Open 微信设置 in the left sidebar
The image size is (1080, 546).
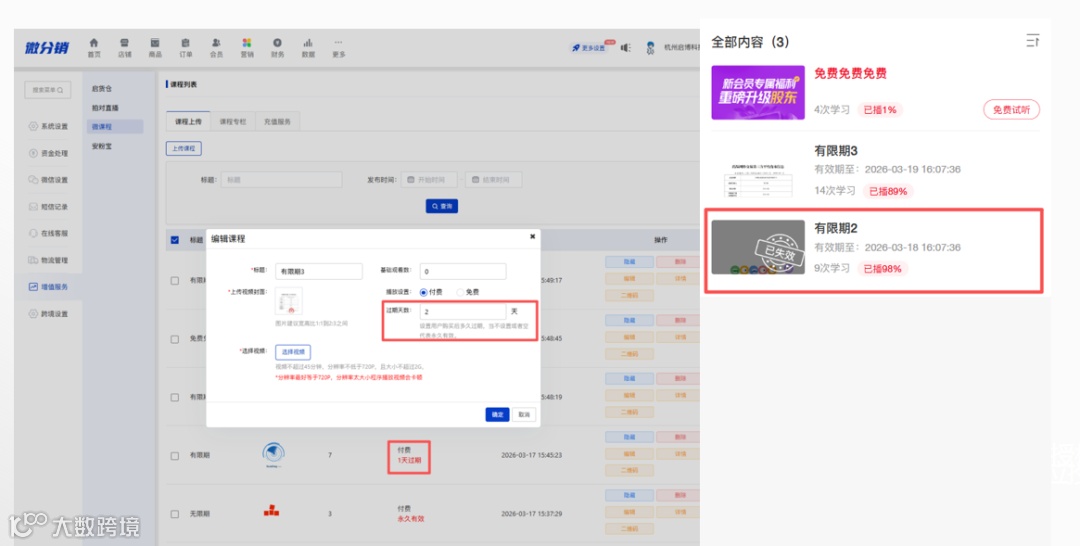[48, 180]
